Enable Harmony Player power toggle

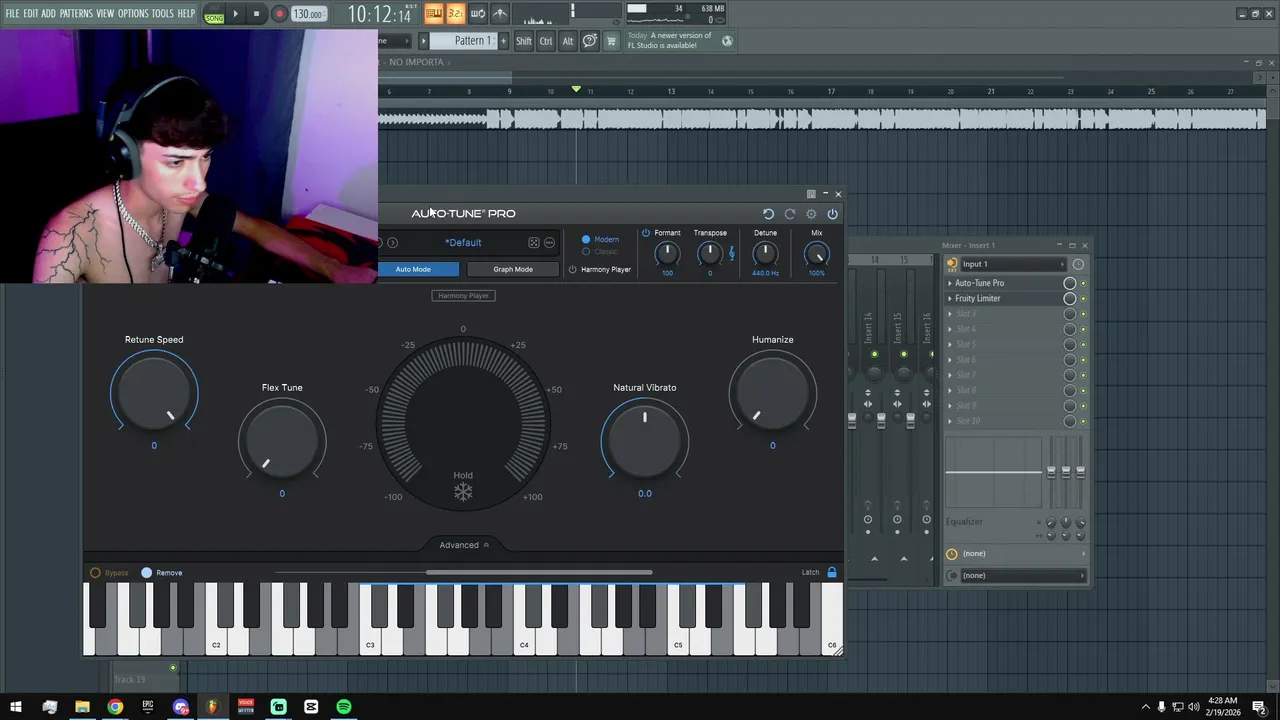tap(573, 270)
